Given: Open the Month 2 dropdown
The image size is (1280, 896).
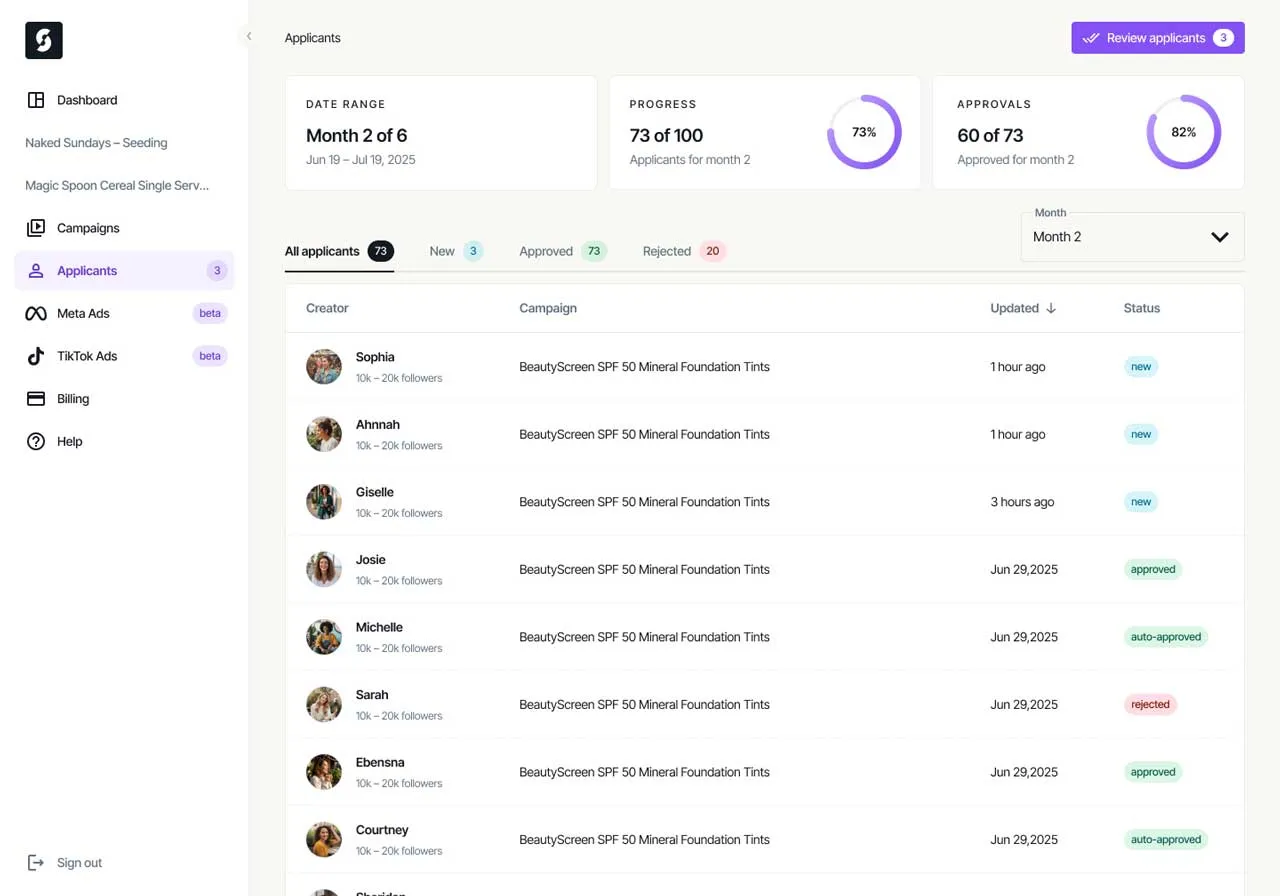Looking at the screenshot, I should click(1131, 236).
